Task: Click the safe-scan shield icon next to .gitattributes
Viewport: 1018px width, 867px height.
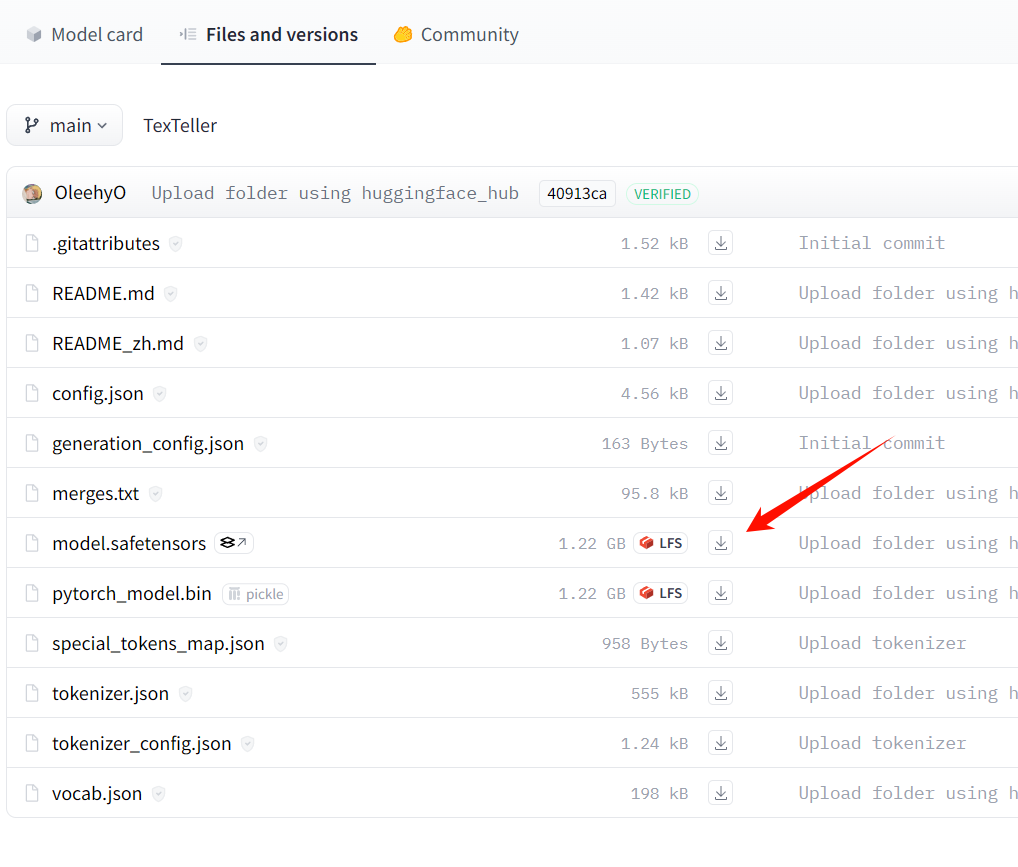Action: click(x=175, y=244)
